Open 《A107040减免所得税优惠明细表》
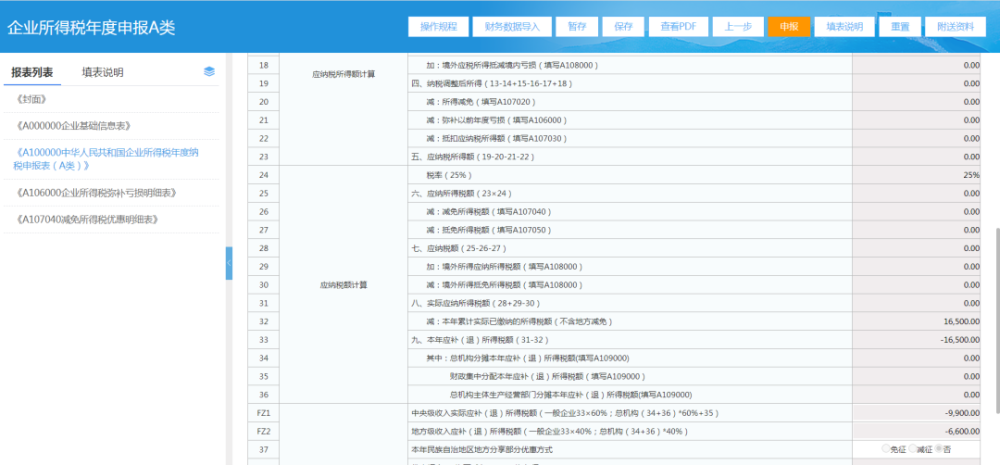This screenshot has height=465, width=1000. (x=87, y=219)
